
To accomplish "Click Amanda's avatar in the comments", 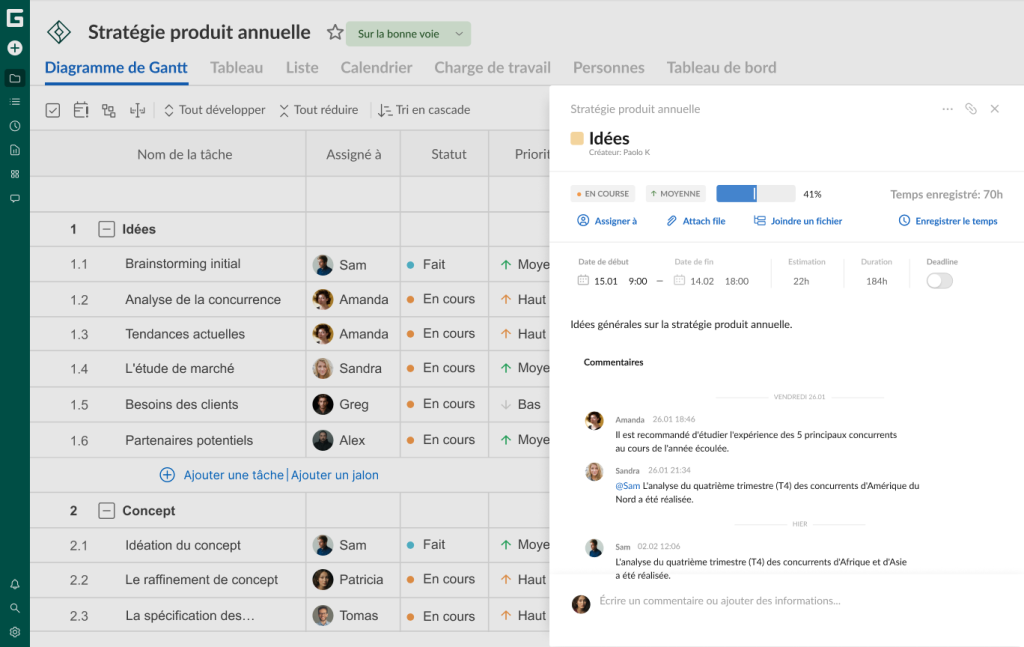I will [x=594, y=420].
